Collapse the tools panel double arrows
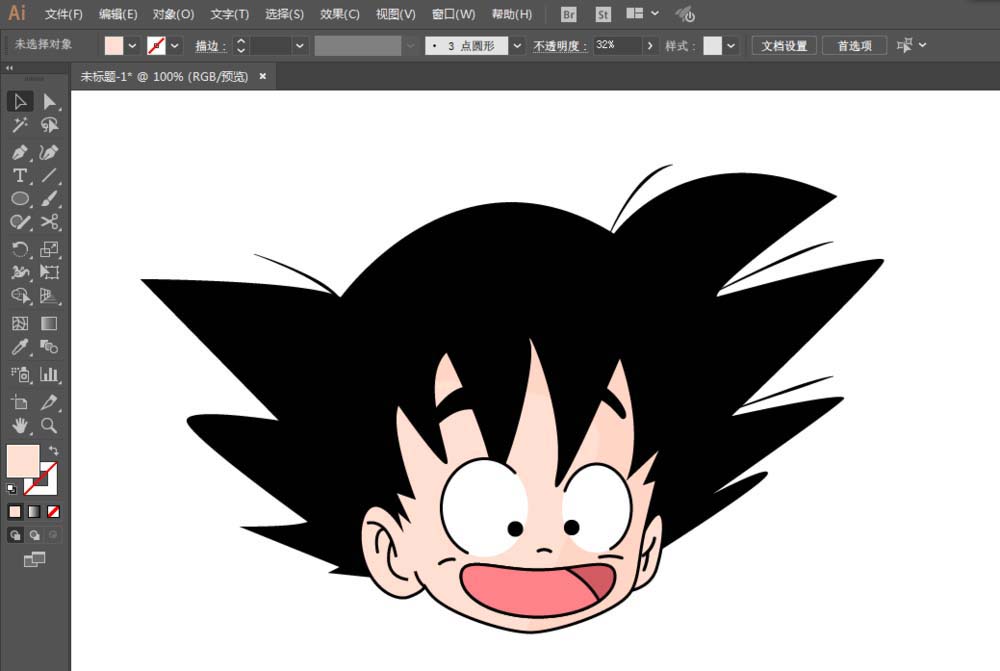 9,68
